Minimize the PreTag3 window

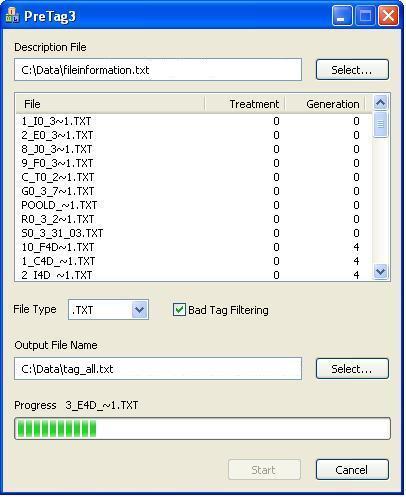[x=342, y=16]
